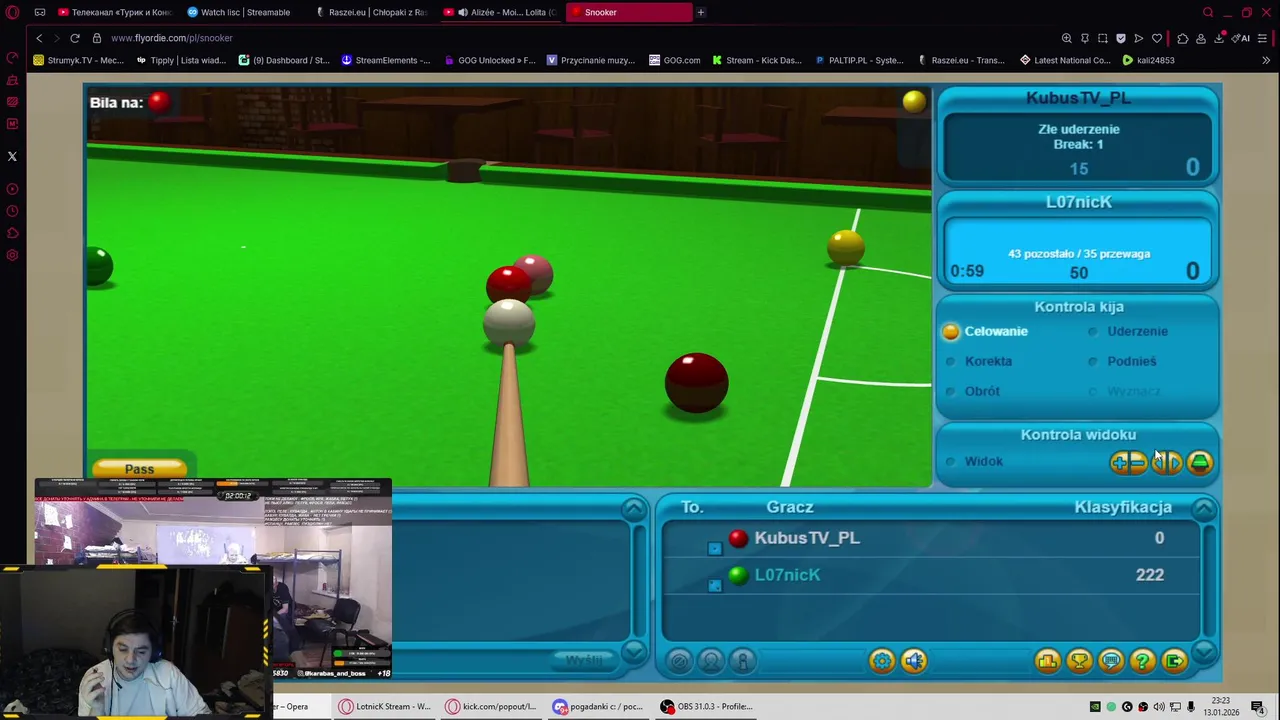Click the heart bookmark icon

pos(1157,38)
